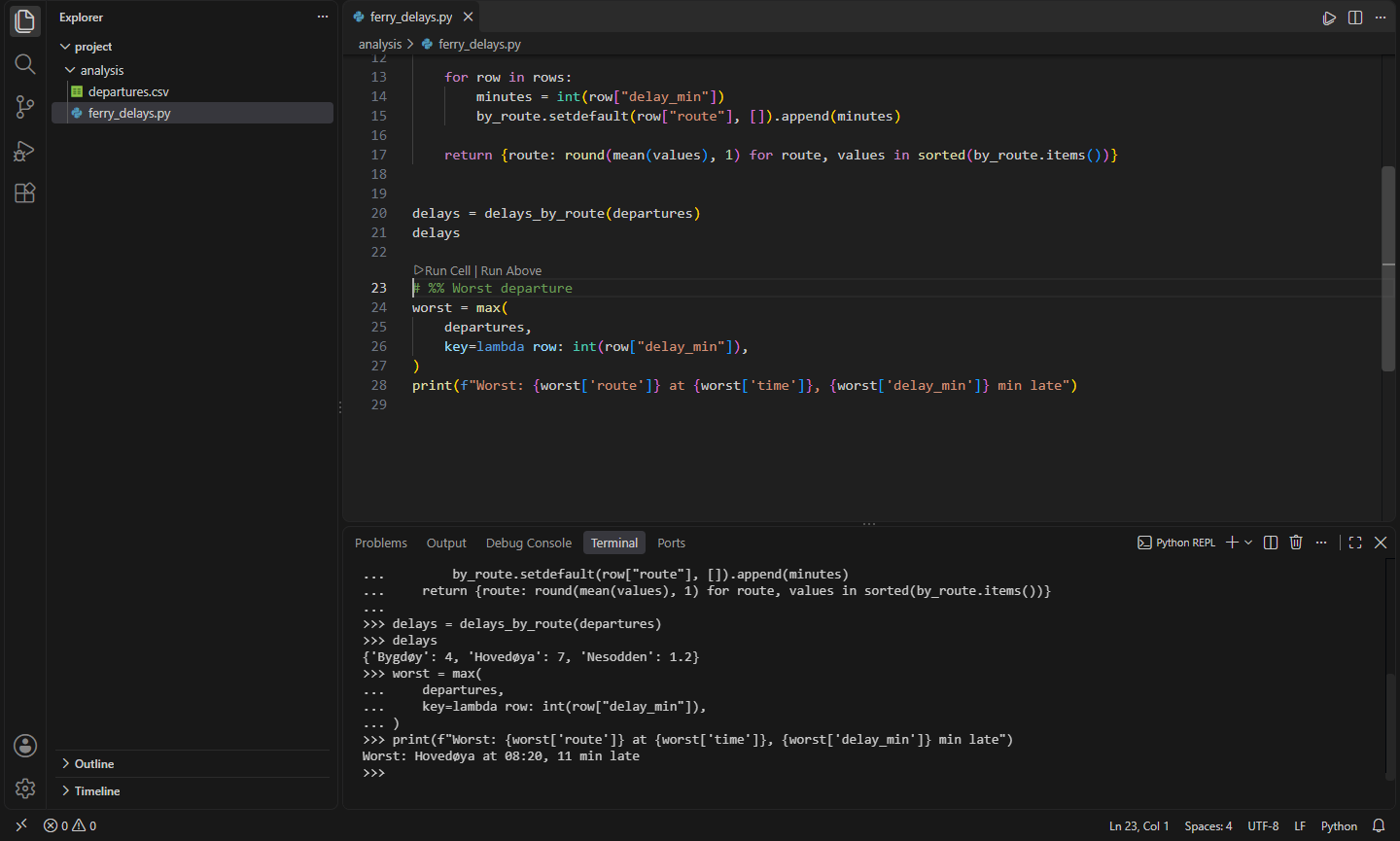Click the Explorer more actions ellipsis
This screenshot has width=1400, height=841.
[323, 18]
